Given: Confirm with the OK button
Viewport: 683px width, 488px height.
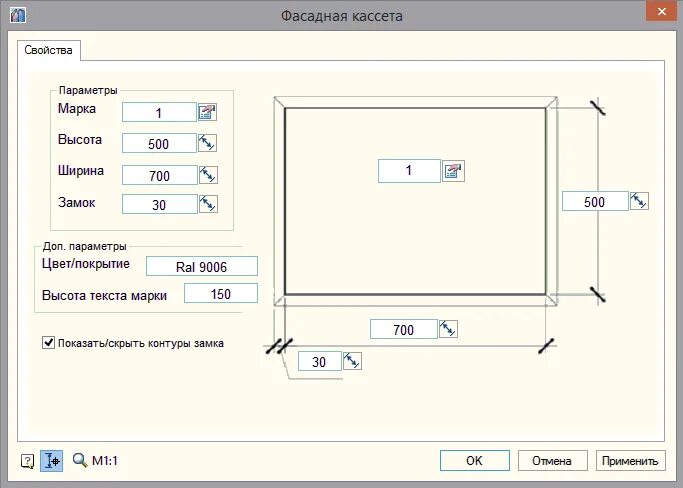Looking at the screenshot, I should (474, 461).
